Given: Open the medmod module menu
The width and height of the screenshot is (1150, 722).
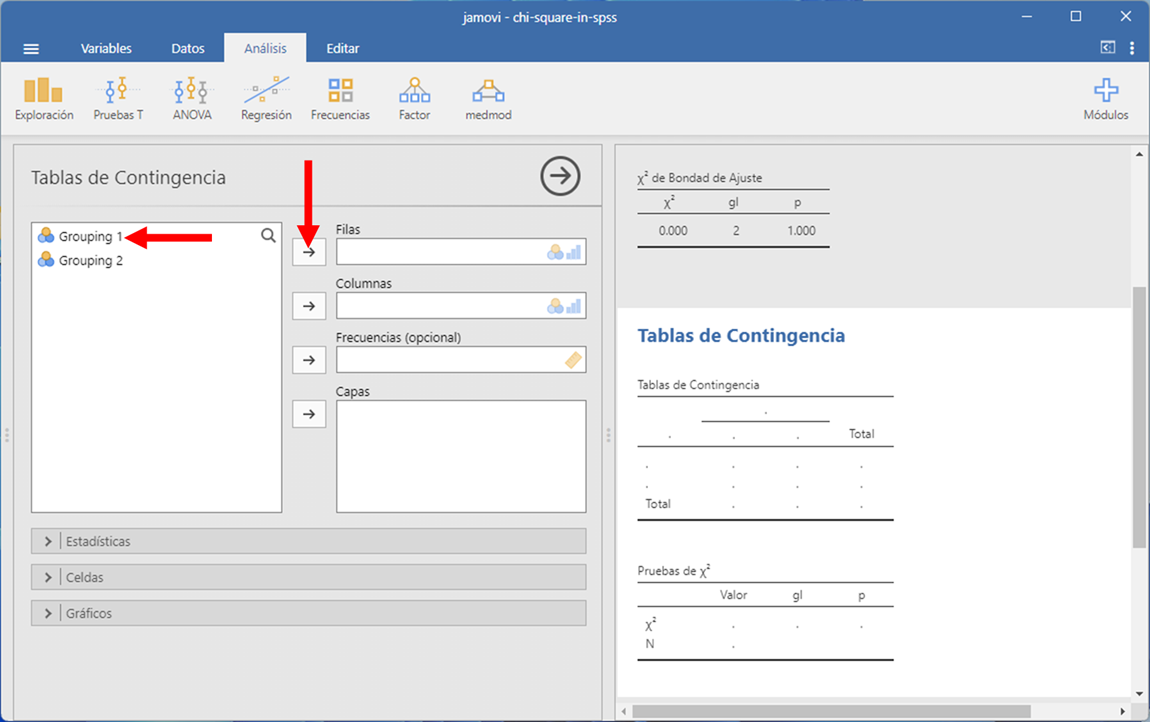Looking at the screenshot, I should coord(488,99).
